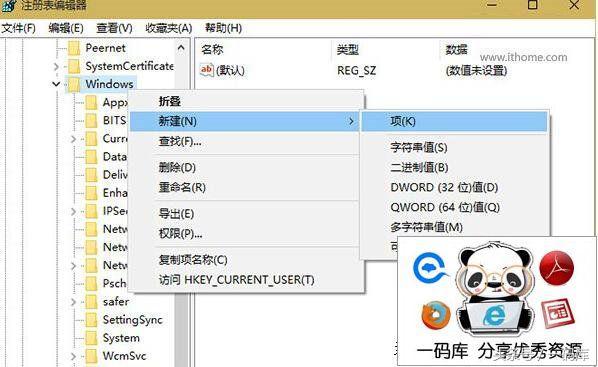The image size is (598, 367).
Task: Click the tree scrollbar up arrow
Action: tap(181, 48)
